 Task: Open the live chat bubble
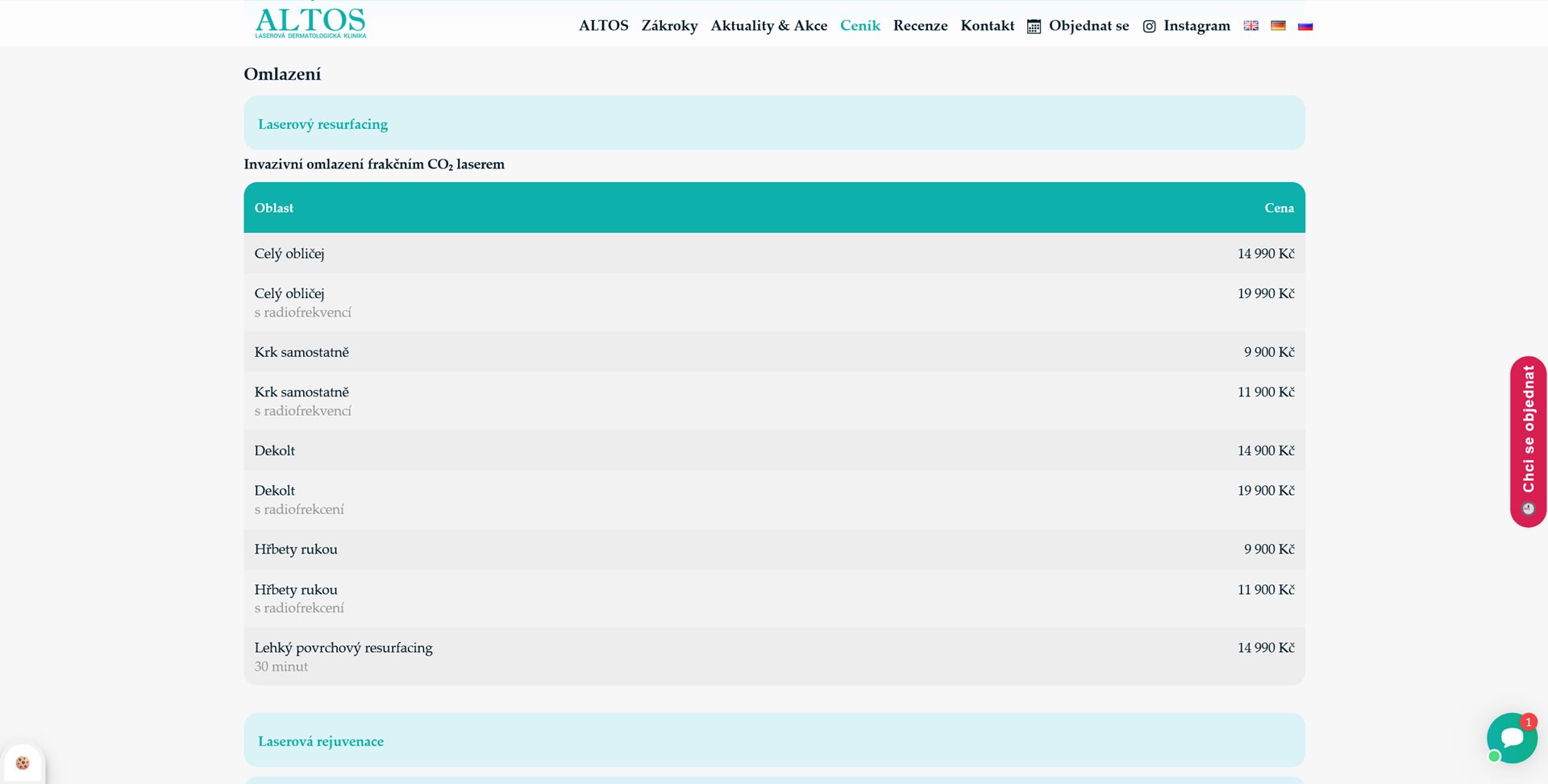[x=1512, y=737]
